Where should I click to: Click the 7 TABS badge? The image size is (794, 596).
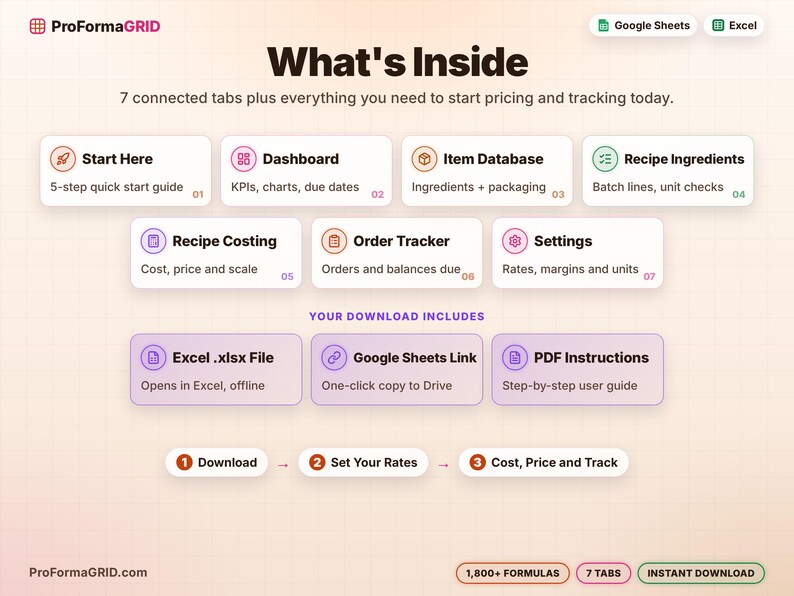point(604,573)
